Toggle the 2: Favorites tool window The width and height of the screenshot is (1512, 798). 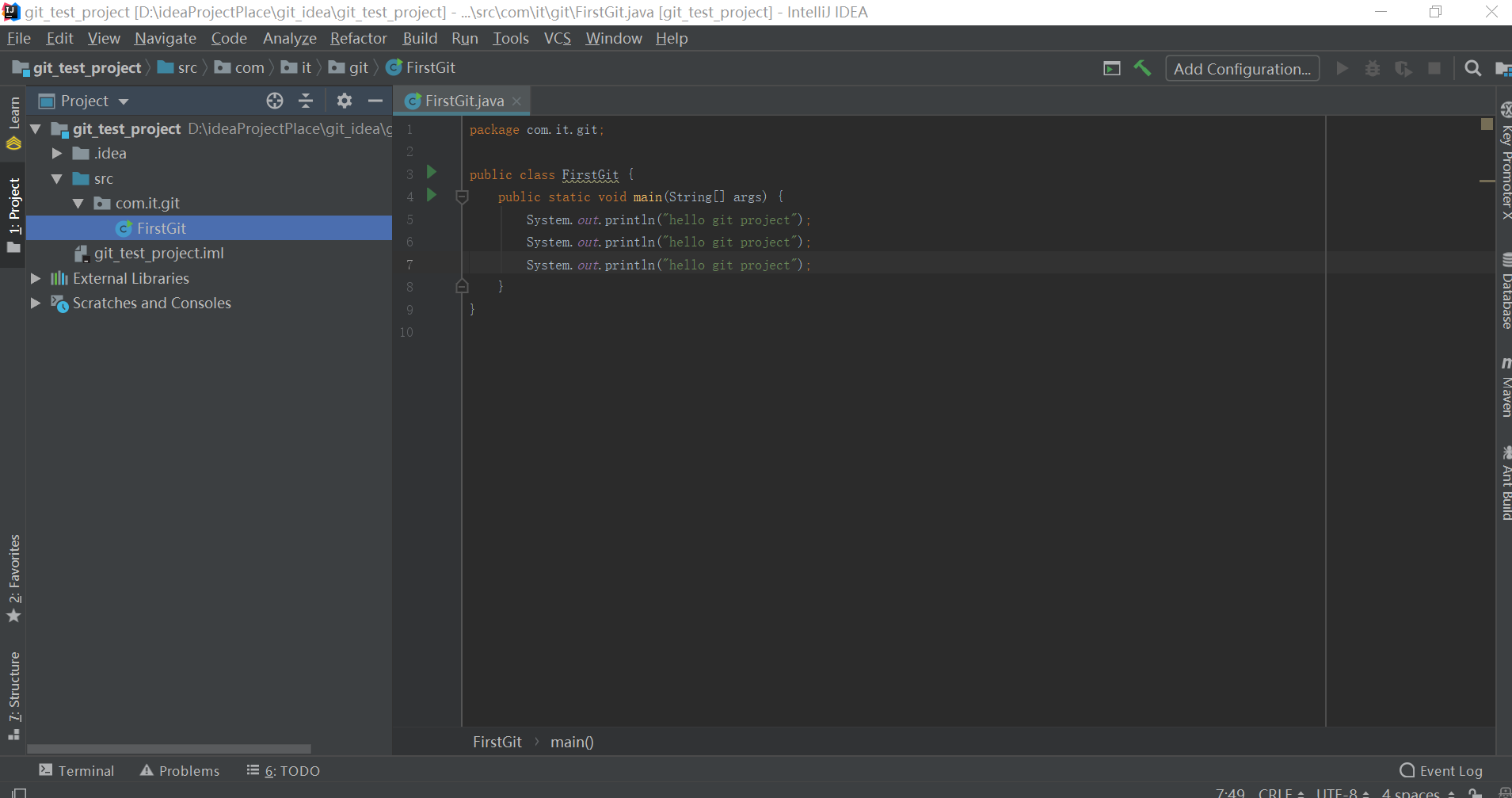click(13, 578)
